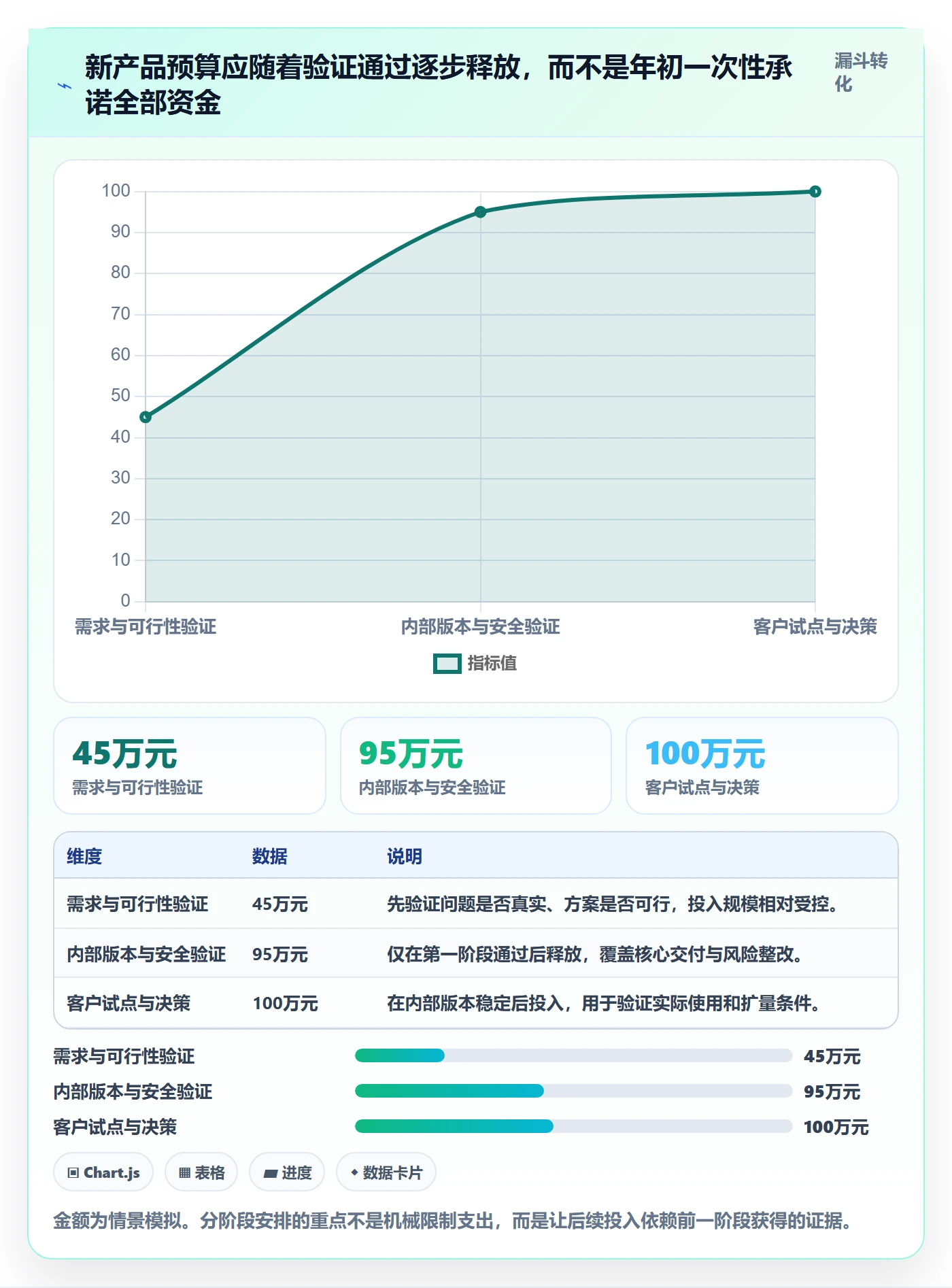The image size is (952, 1288).
Task: Click the 内部版本与安全验证 progress bar
Action: (573, 1091)
